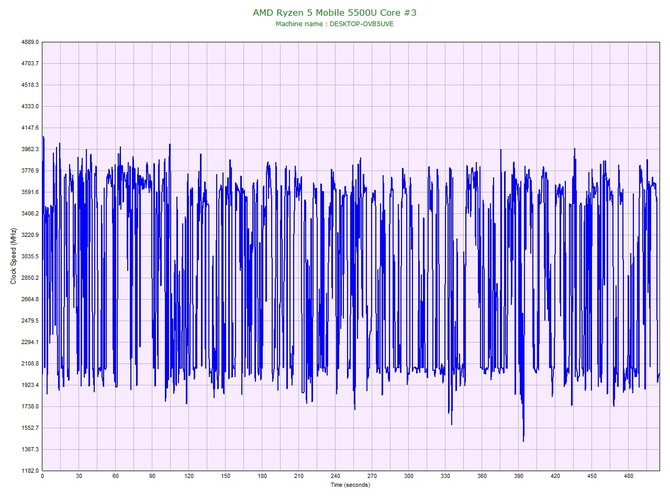Screen dimensions: 670x502
Task: Click the 240 second mark on the time axis
Action: click(335, 477)
